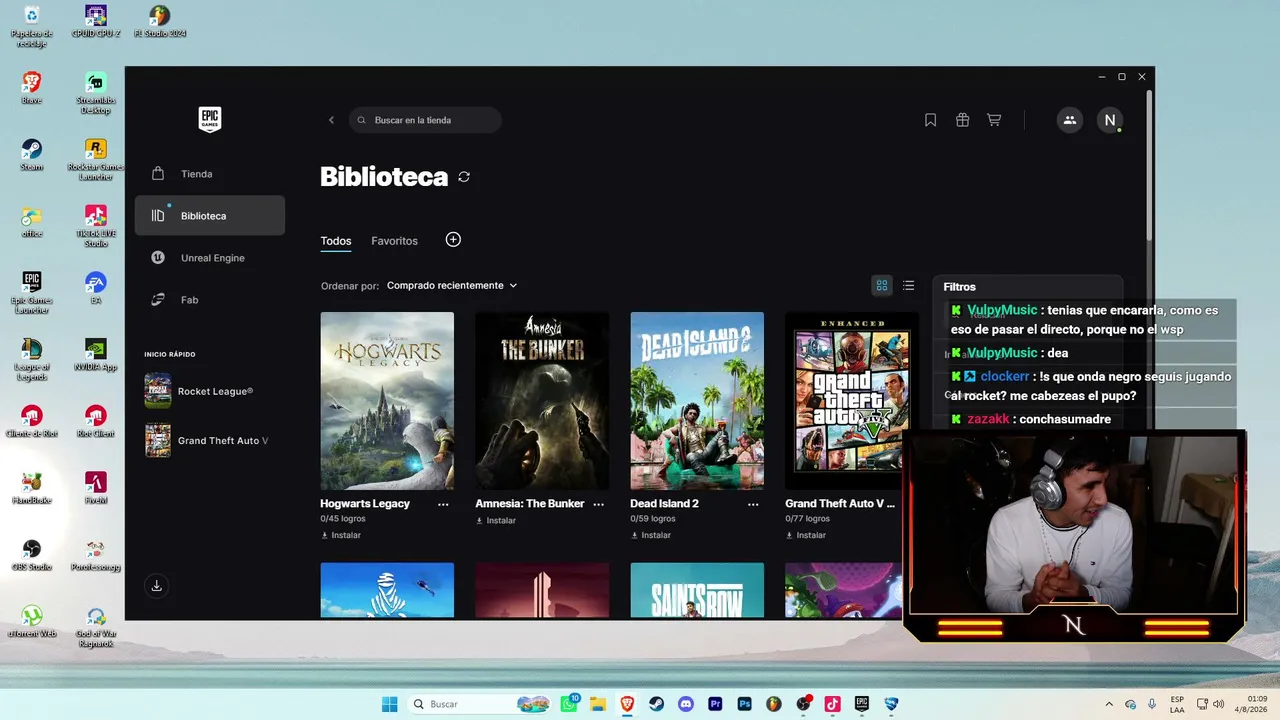Open options menu for Hogwarts Legacy
1280x720 pixels.
443,505
